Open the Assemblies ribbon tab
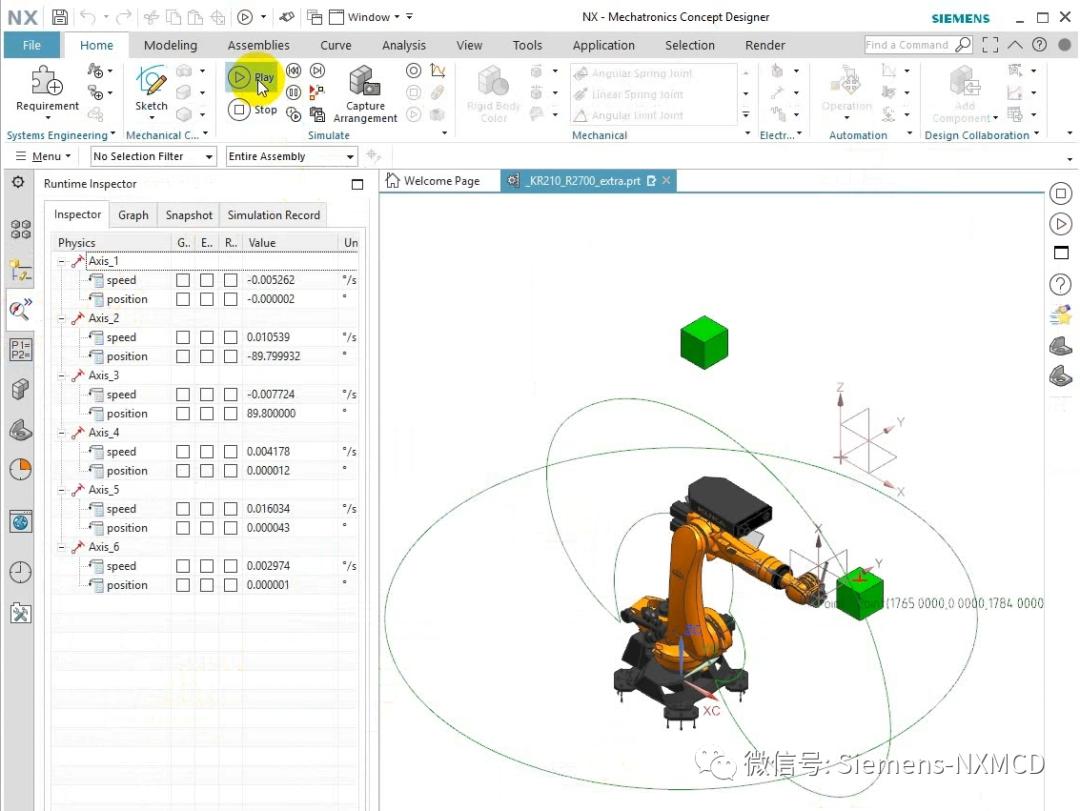1080x811 pixels. 258,45
